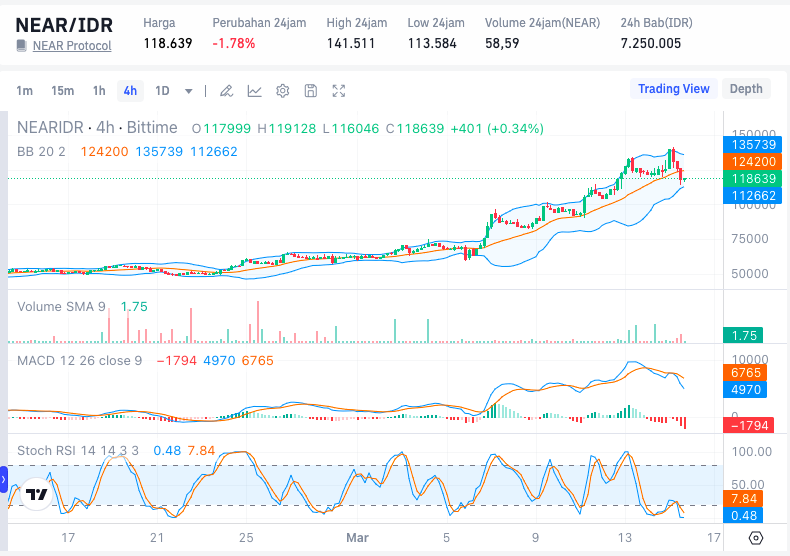Click the 112662 lower band price label
The image size is (790, 556).
pyautogui.click(x=753, y=195)
